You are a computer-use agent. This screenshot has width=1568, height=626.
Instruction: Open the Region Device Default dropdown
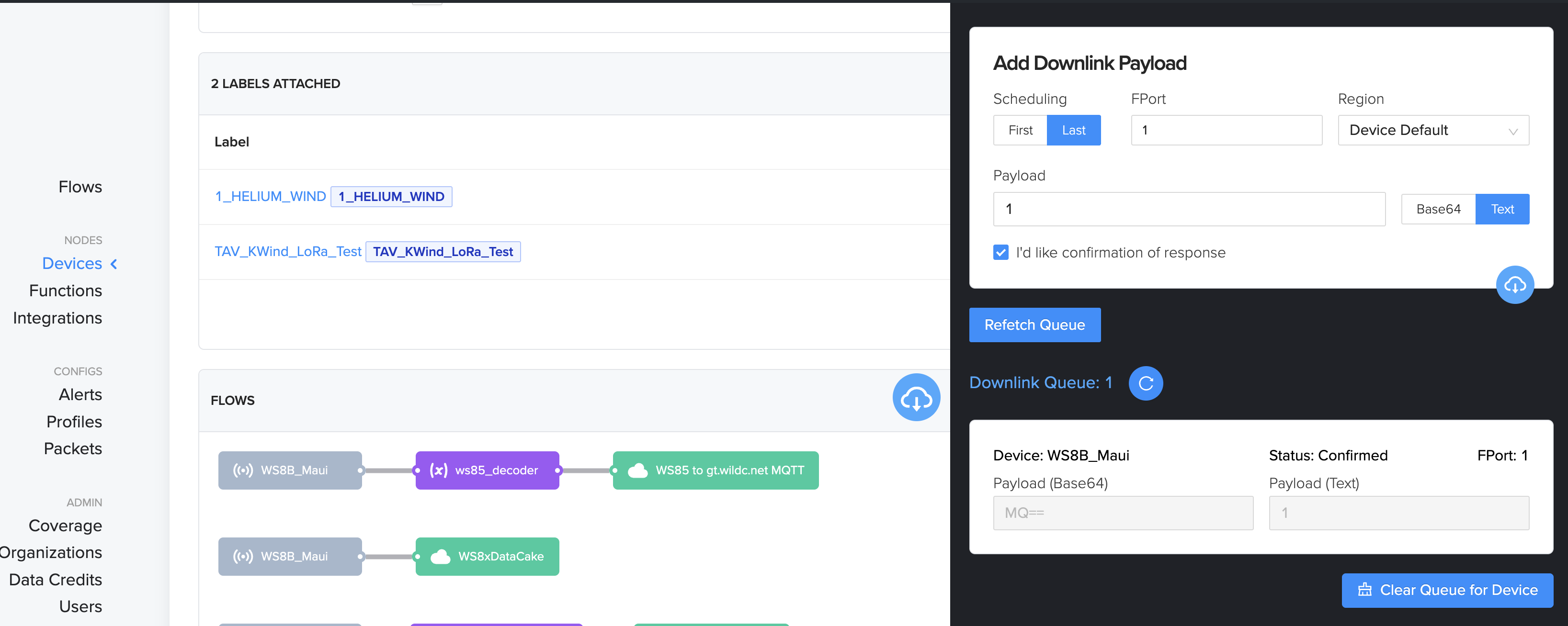coord(1433,130)
